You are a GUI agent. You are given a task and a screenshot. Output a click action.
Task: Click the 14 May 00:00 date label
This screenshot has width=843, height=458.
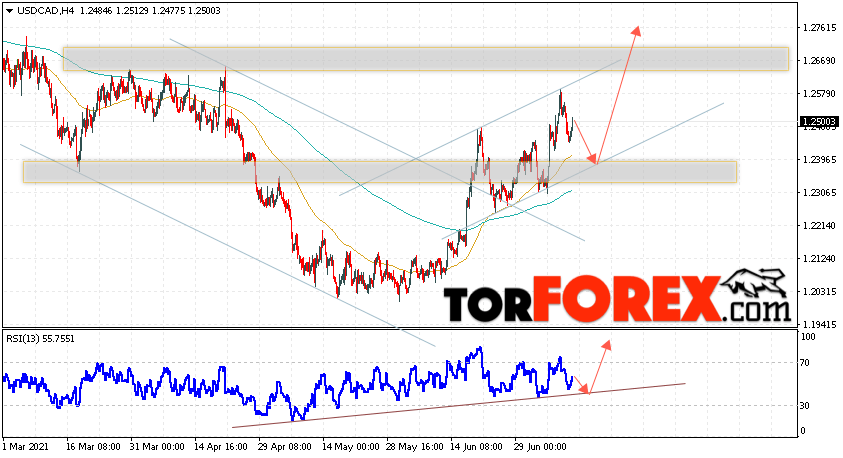pos(349,447)
